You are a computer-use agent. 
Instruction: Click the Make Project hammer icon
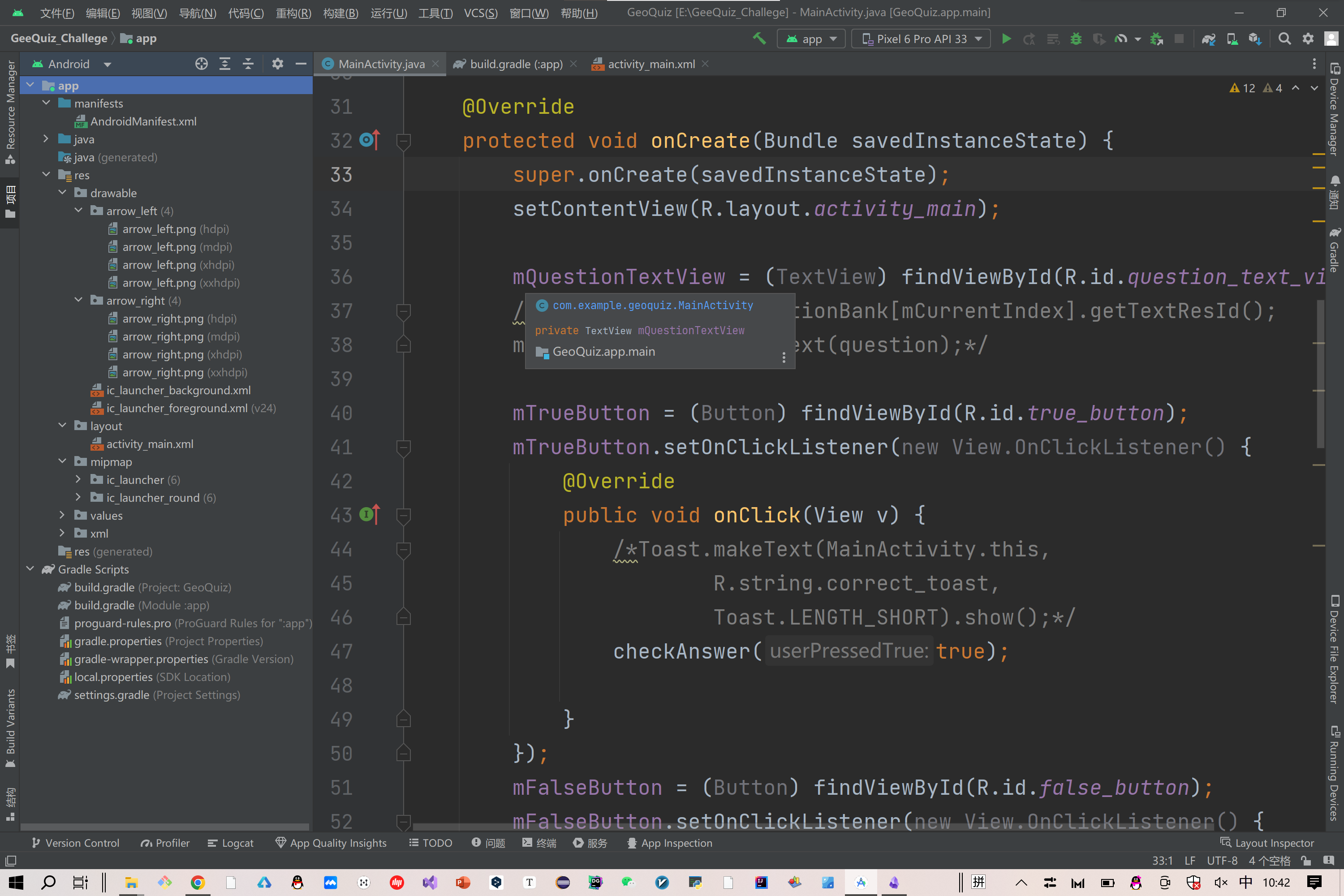pyautogui.click(x=759, y=39)
